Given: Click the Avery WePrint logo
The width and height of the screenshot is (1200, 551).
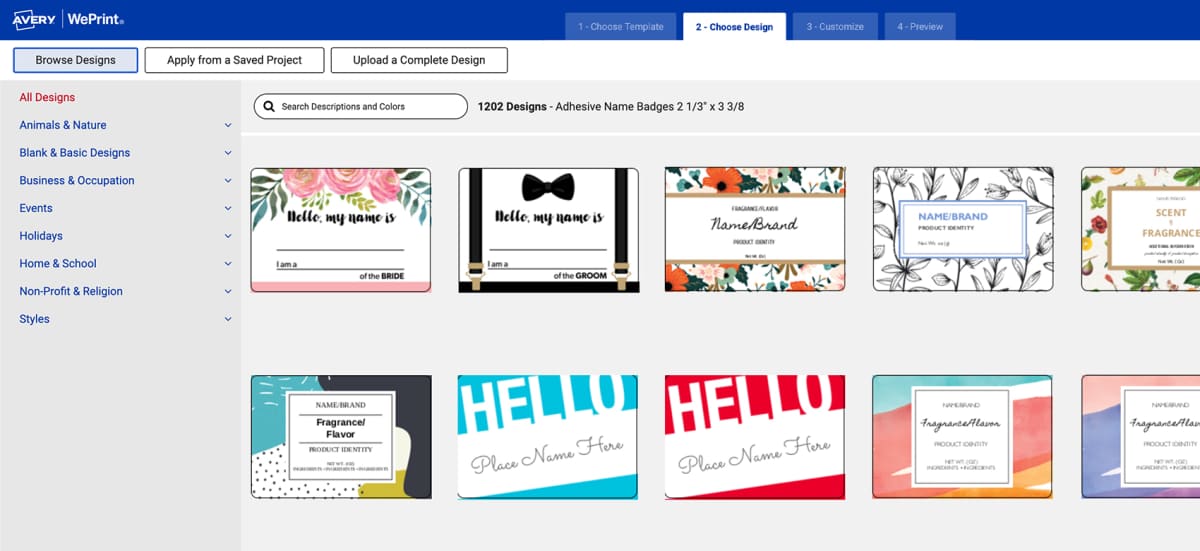Looking at the screenshot, I should pos(68,19).
